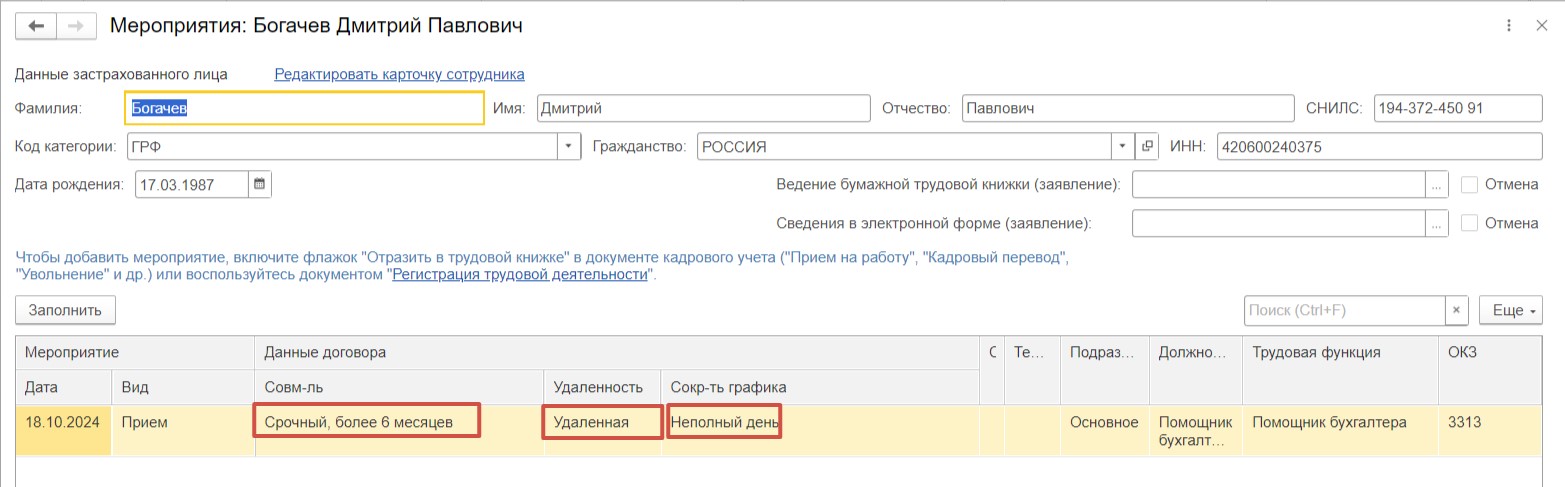Focus the Фамилия field with Богачев
This screenshot has width=1565, height=487.
coord(305,108)
